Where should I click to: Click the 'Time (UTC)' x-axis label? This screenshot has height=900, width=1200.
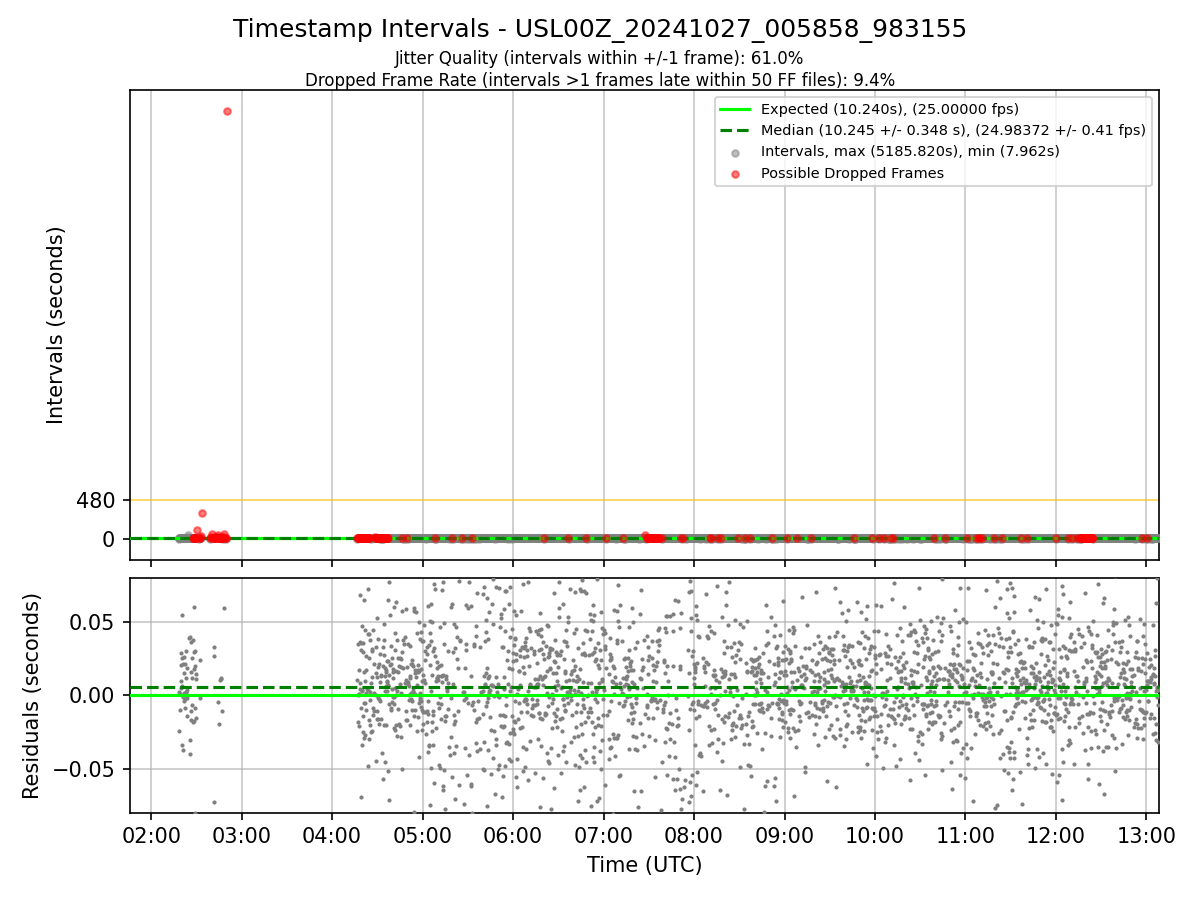(x=644, y=865)
